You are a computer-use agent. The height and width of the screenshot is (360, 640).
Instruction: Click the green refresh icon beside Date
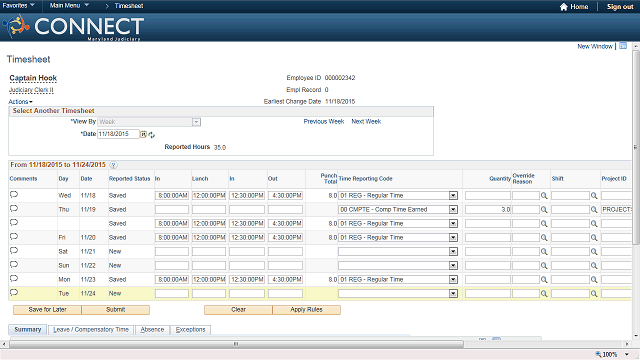(151, 135)
